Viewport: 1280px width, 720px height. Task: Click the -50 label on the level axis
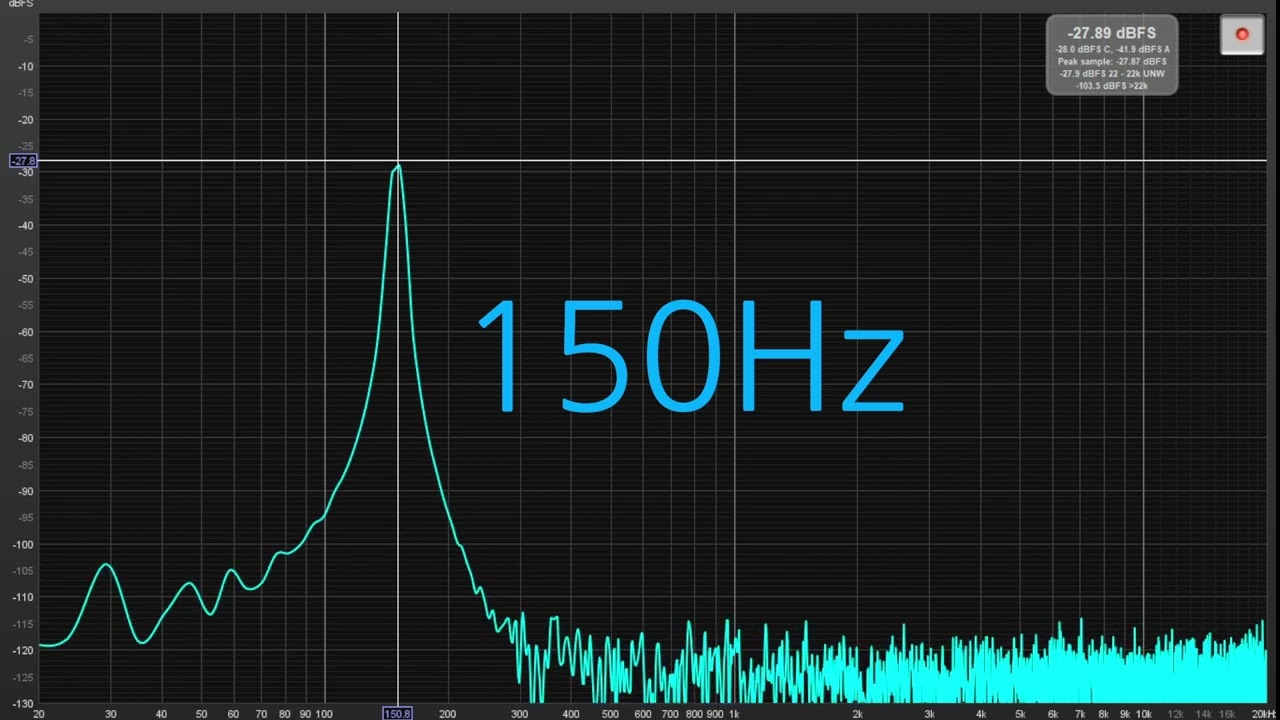pos(28,279)
